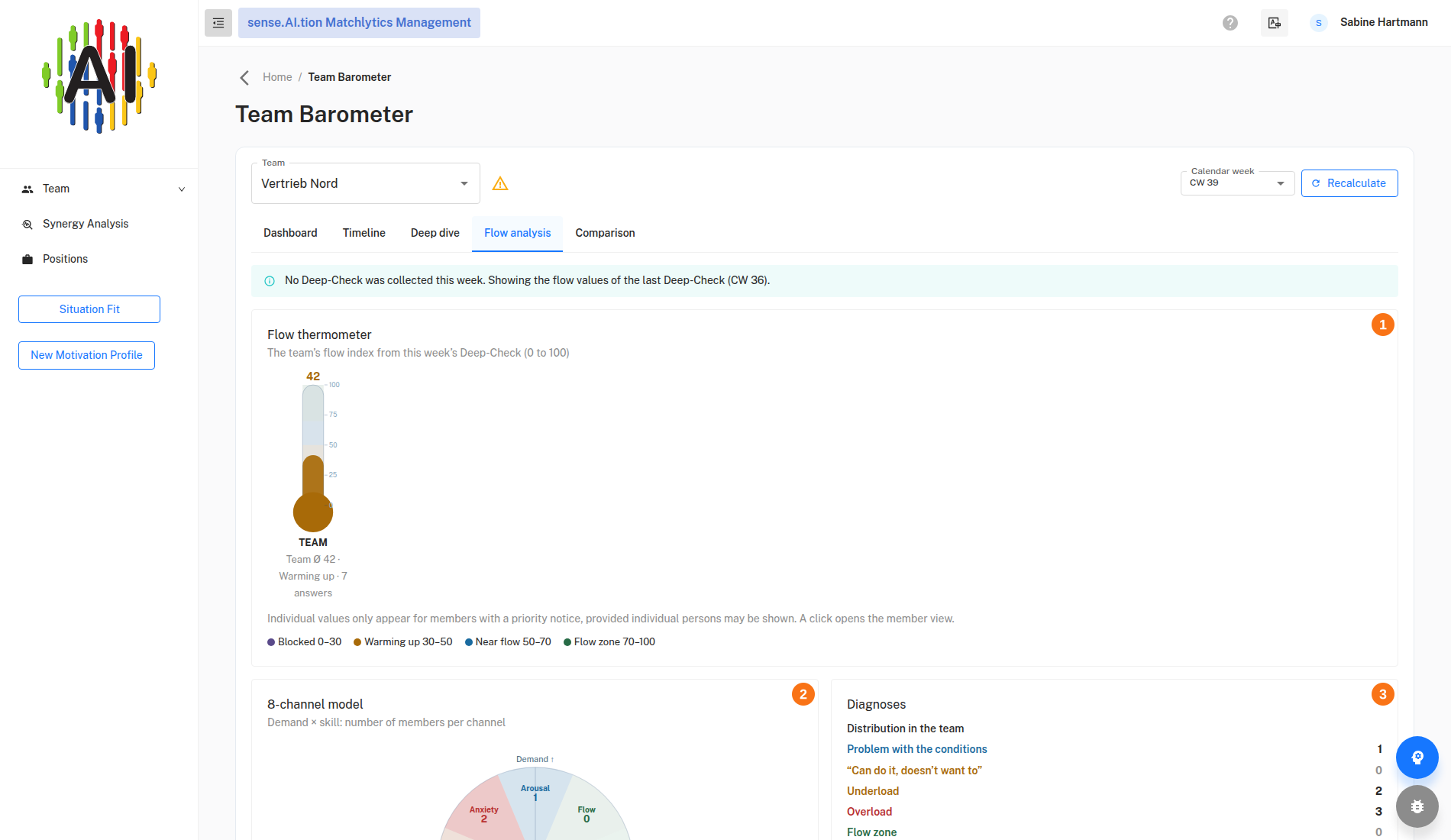Click the Warming up 30–50 legend swatch
Image resolution: width=1451 pixels, height=840 pixels.
tap(357, 642)
